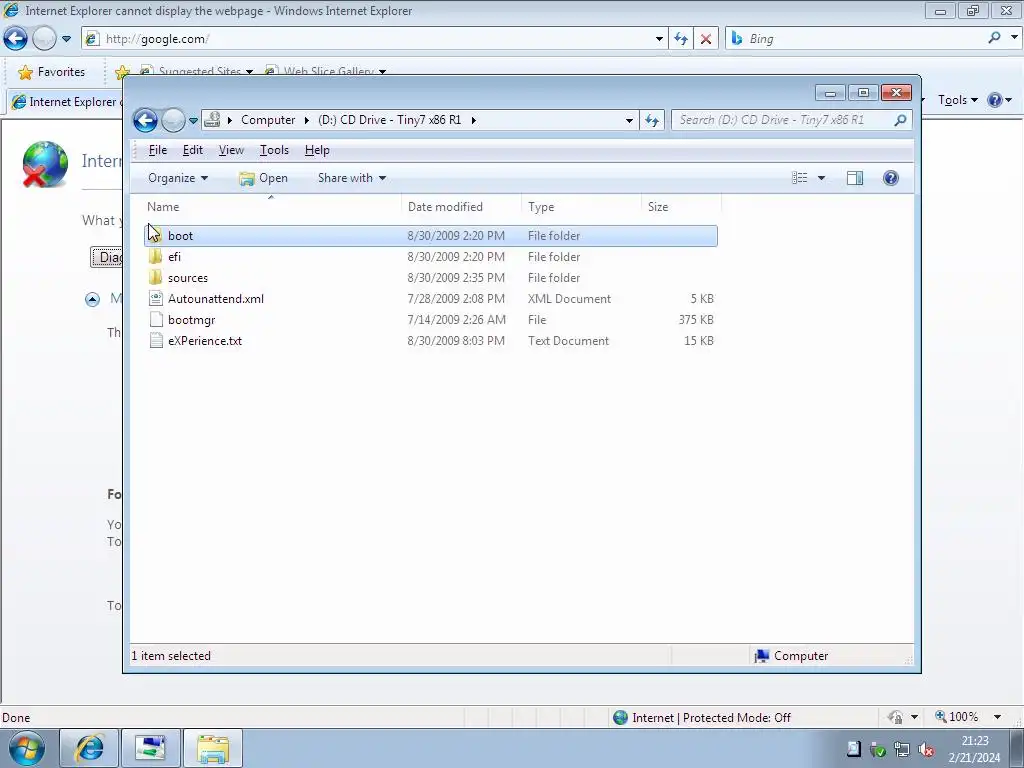This screenshot has height=768, width=1024.
Task: Toggle the preview pane
Action: point(855,178)
